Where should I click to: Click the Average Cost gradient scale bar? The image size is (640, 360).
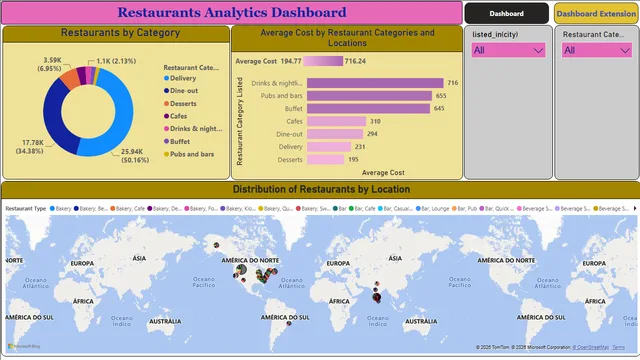[x=323, y=61]
